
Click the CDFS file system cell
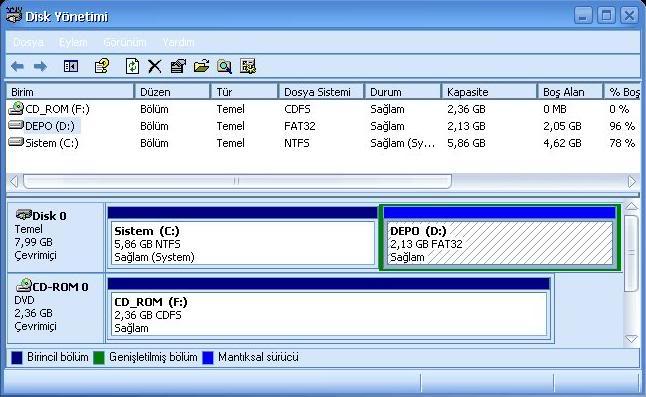297,109
